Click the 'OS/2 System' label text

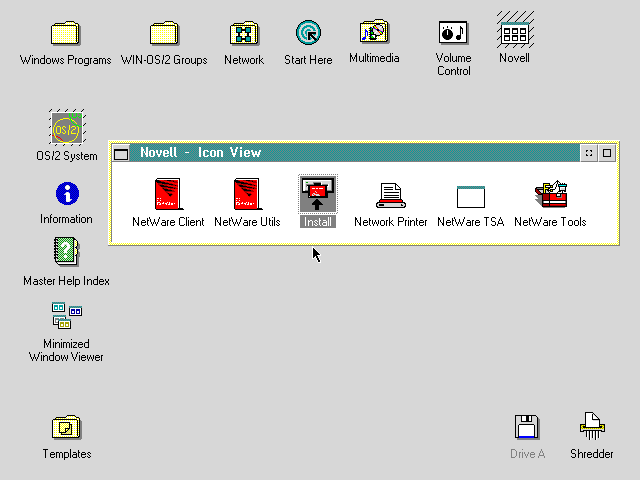pos(67,156)
